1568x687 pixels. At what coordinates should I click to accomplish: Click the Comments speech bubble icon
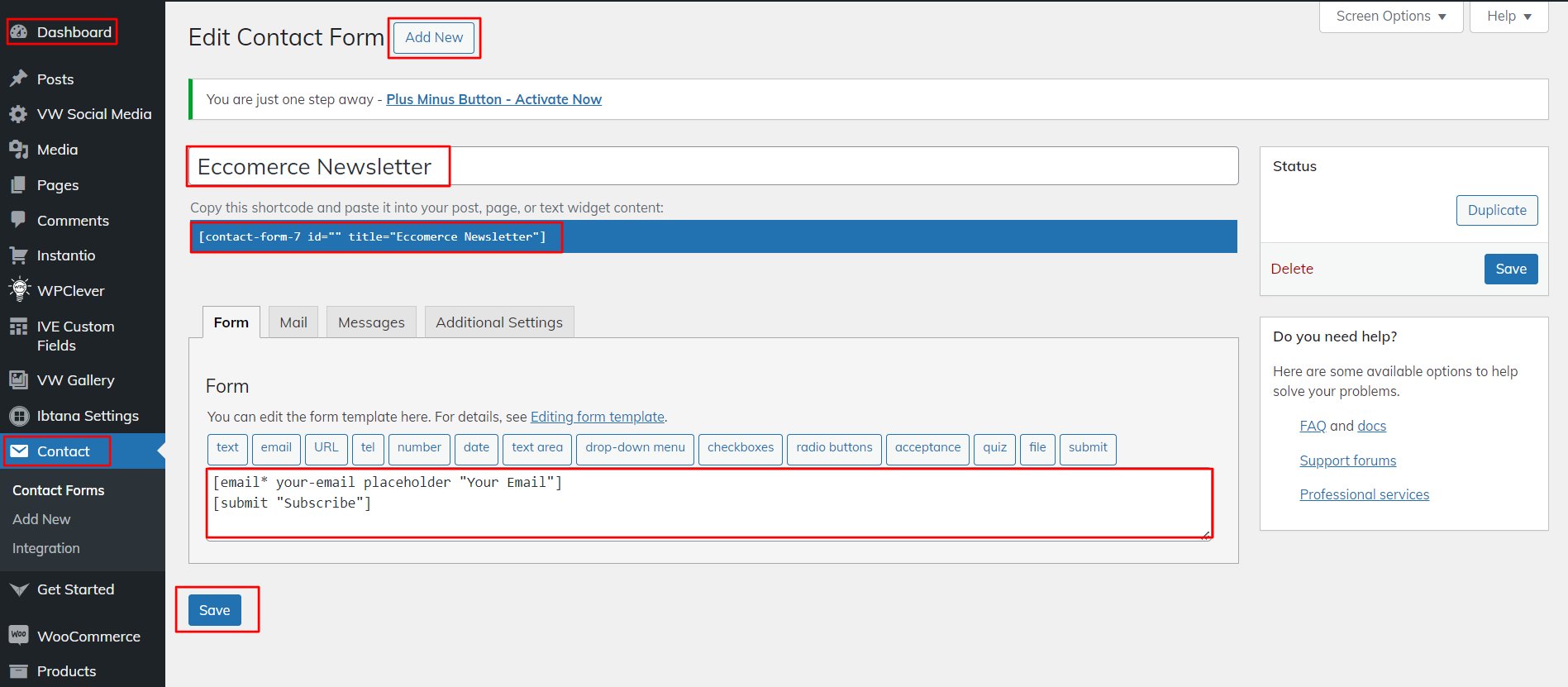(19, 220)
